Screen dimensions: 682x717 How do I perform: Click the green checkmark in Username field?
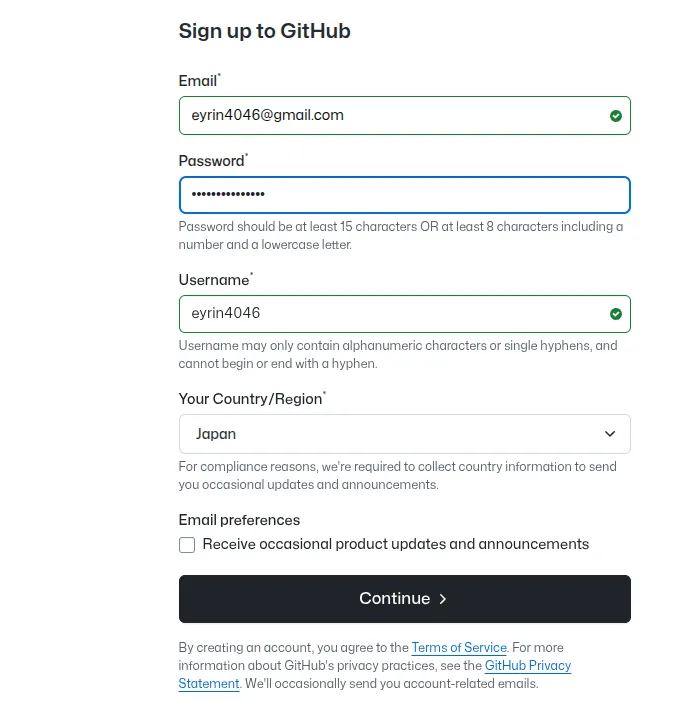[x=616, y=314]
